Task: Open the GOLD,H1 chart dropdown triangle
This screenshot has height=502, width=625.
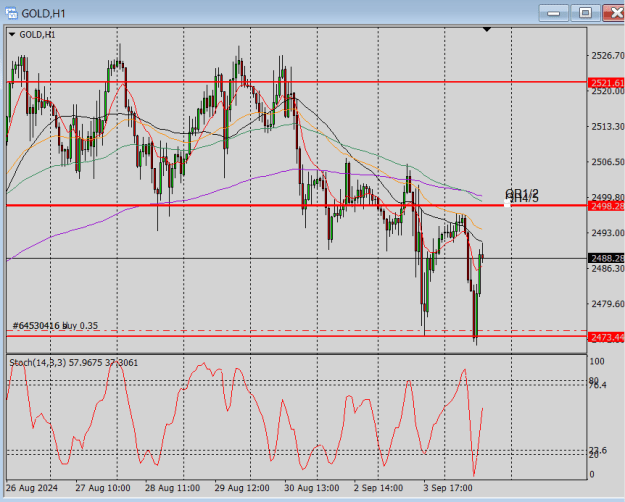Action: [12, 35]
